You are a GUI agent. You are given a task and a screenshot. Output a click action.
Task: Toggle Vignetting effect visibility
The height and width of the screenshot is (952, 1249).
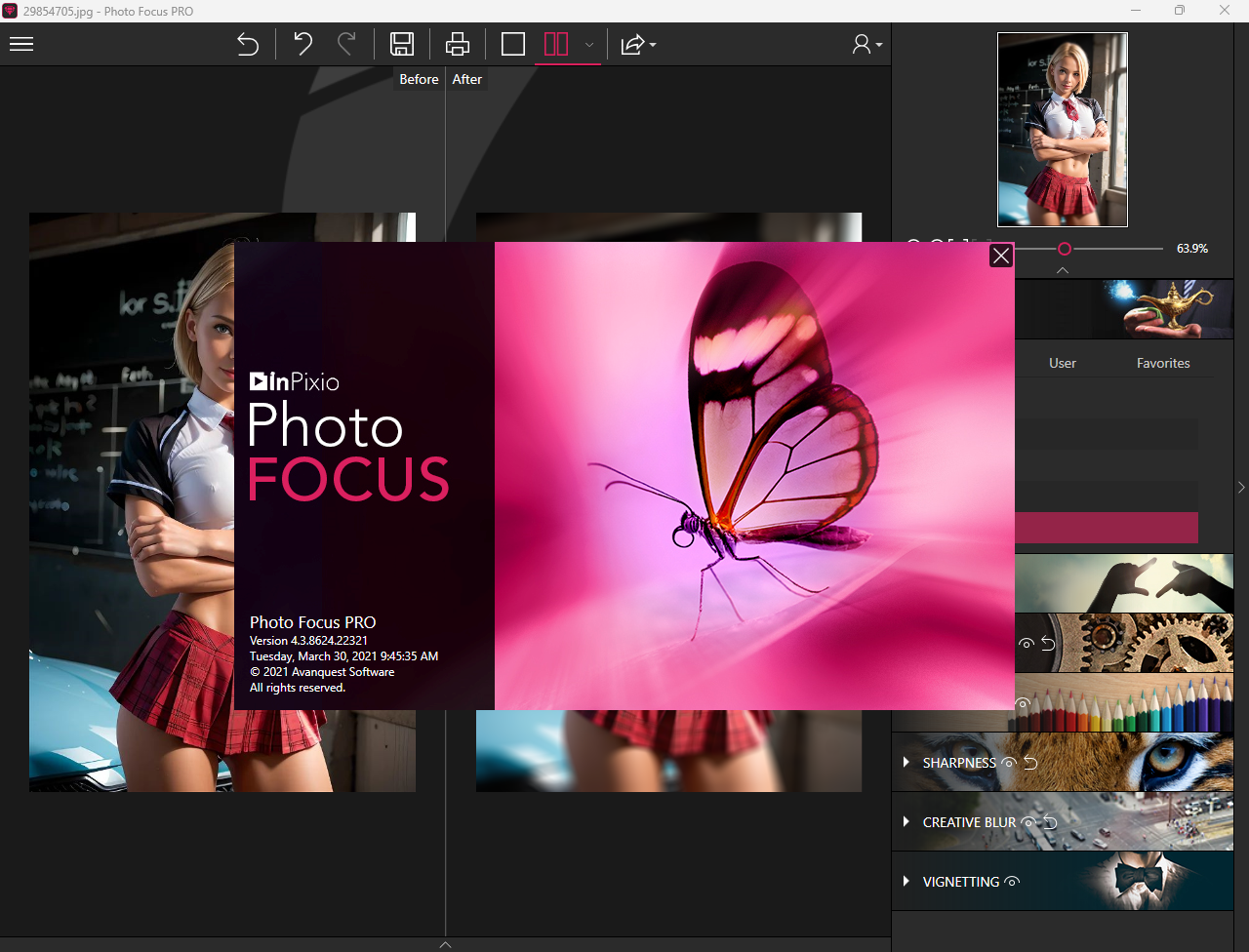coord(1012,882)
